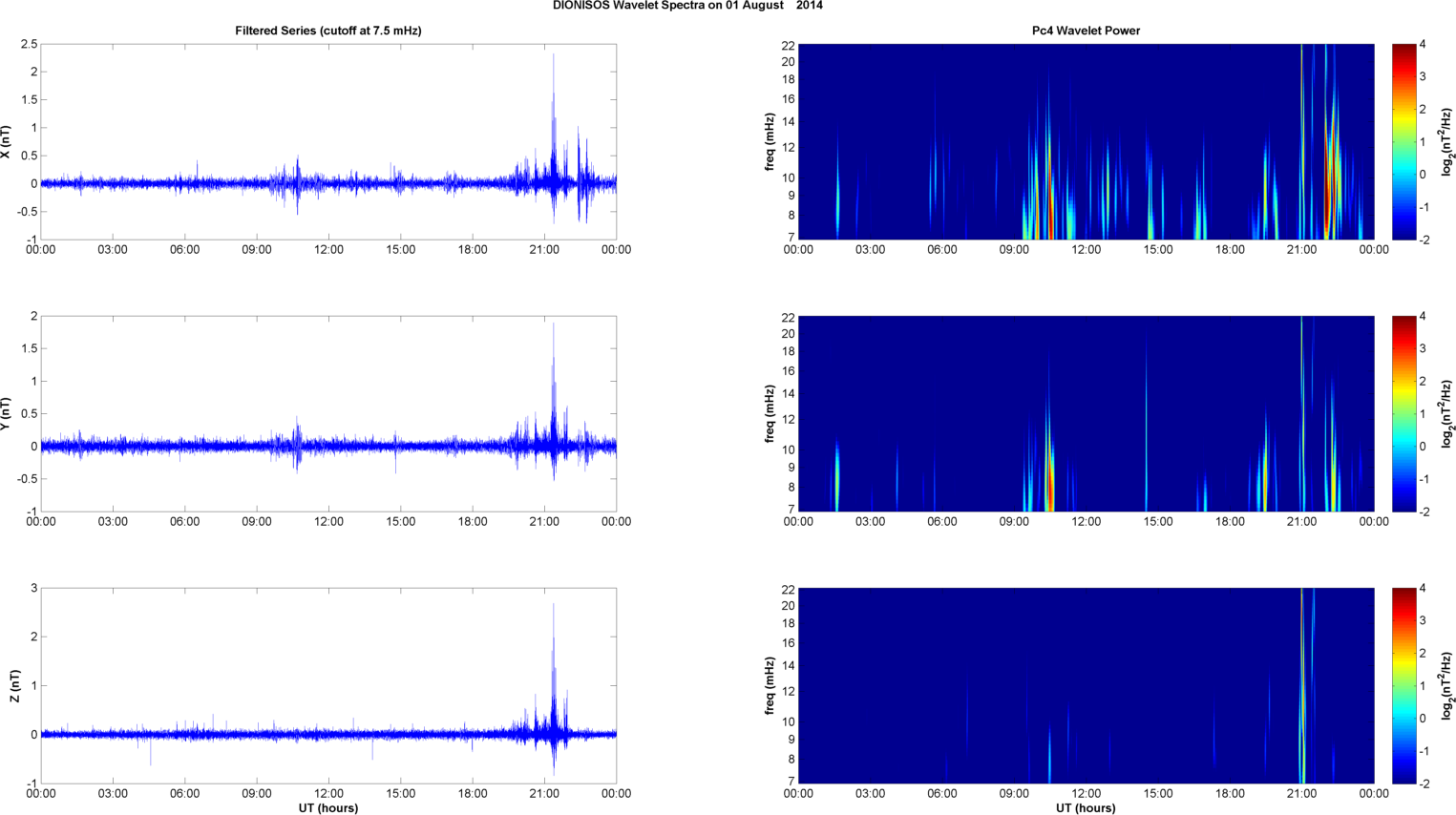This screenshot has width=1456, height=815.
Task: Click the 'Z (nT)' axis label
Action: pyautogui.click(x=14, y=686)
